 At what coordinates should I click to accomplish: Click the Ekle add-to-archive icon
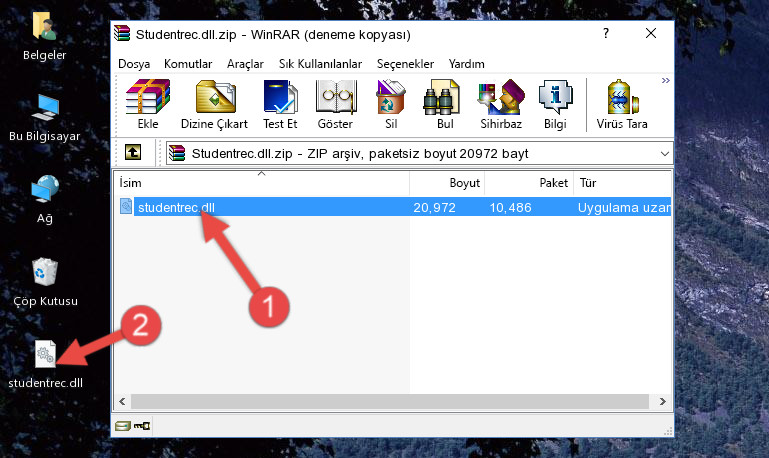[x=148, y=104]
